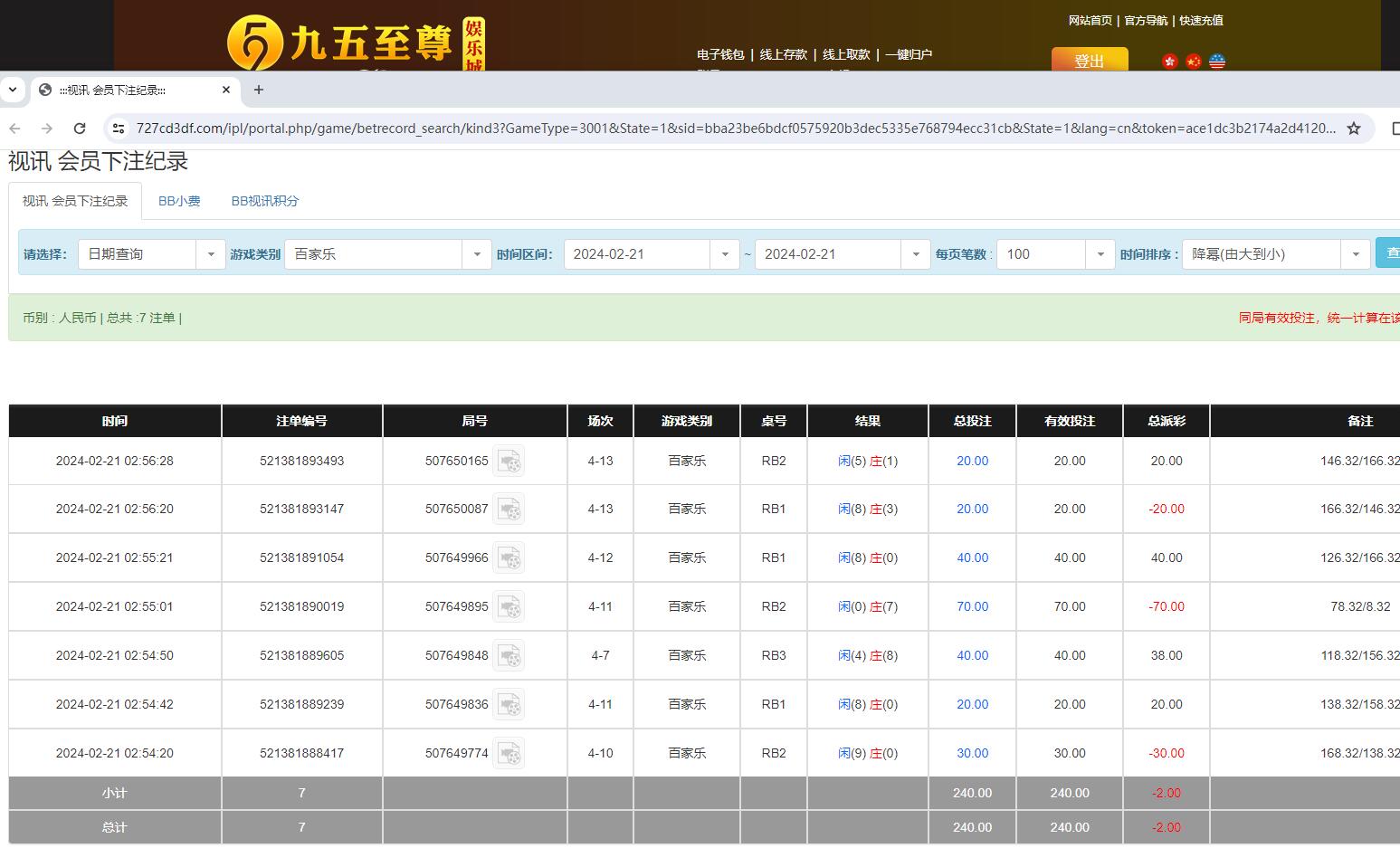1400x848 pixels.
Task: Click the browser address bar URL
Action: [735, 129]
